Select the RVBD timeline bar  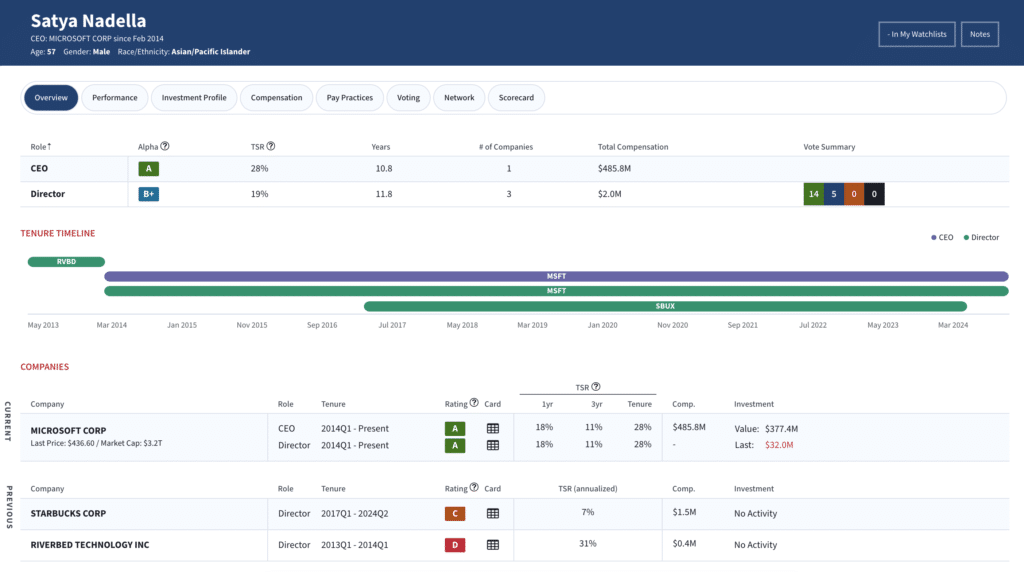coord(66,262)
